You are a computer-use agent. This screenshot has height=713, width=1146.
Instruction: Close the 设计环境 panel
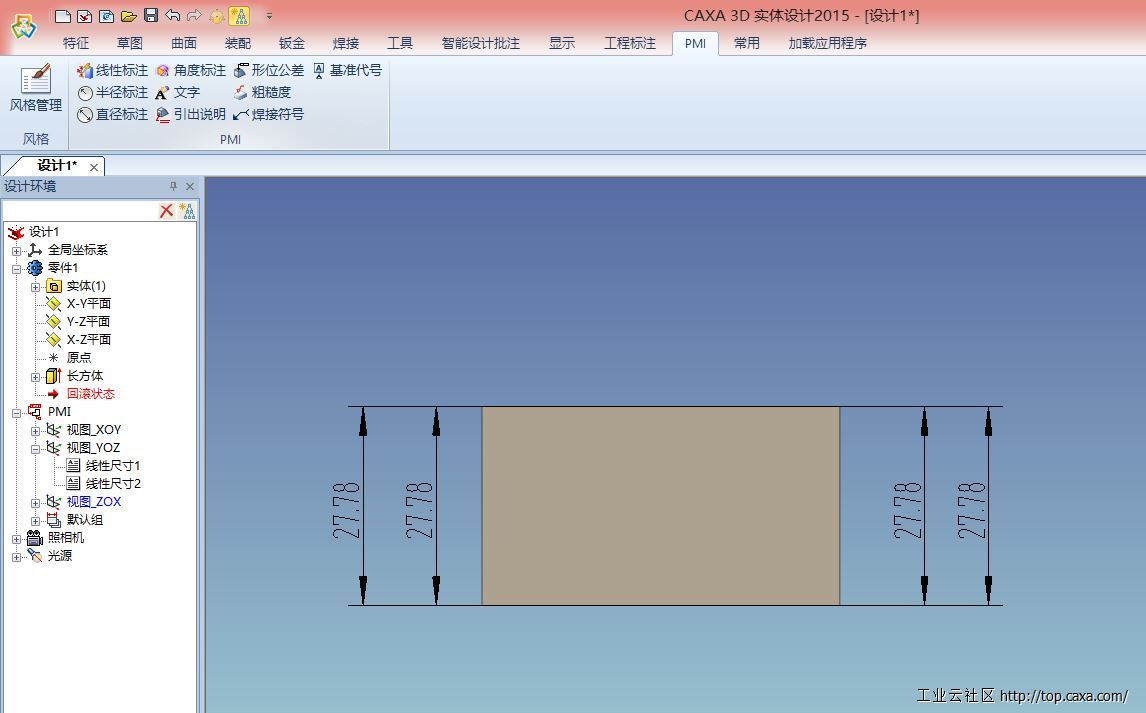click(x=190, y=186)
